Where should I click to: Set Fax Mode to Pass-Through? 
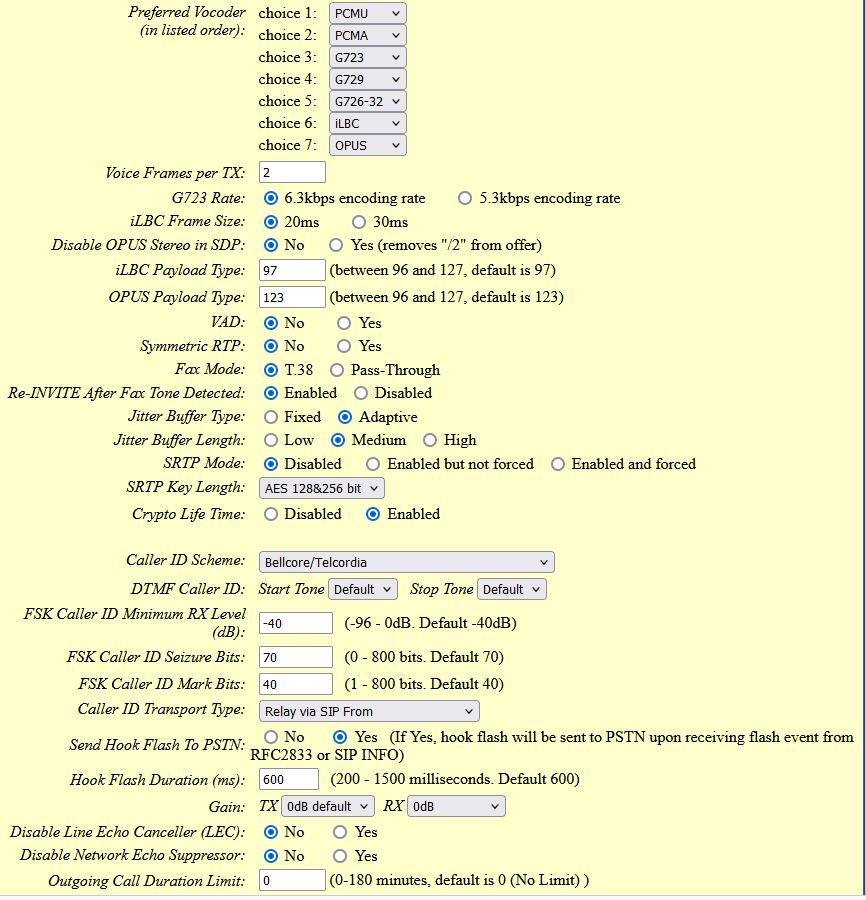point(337,370)
